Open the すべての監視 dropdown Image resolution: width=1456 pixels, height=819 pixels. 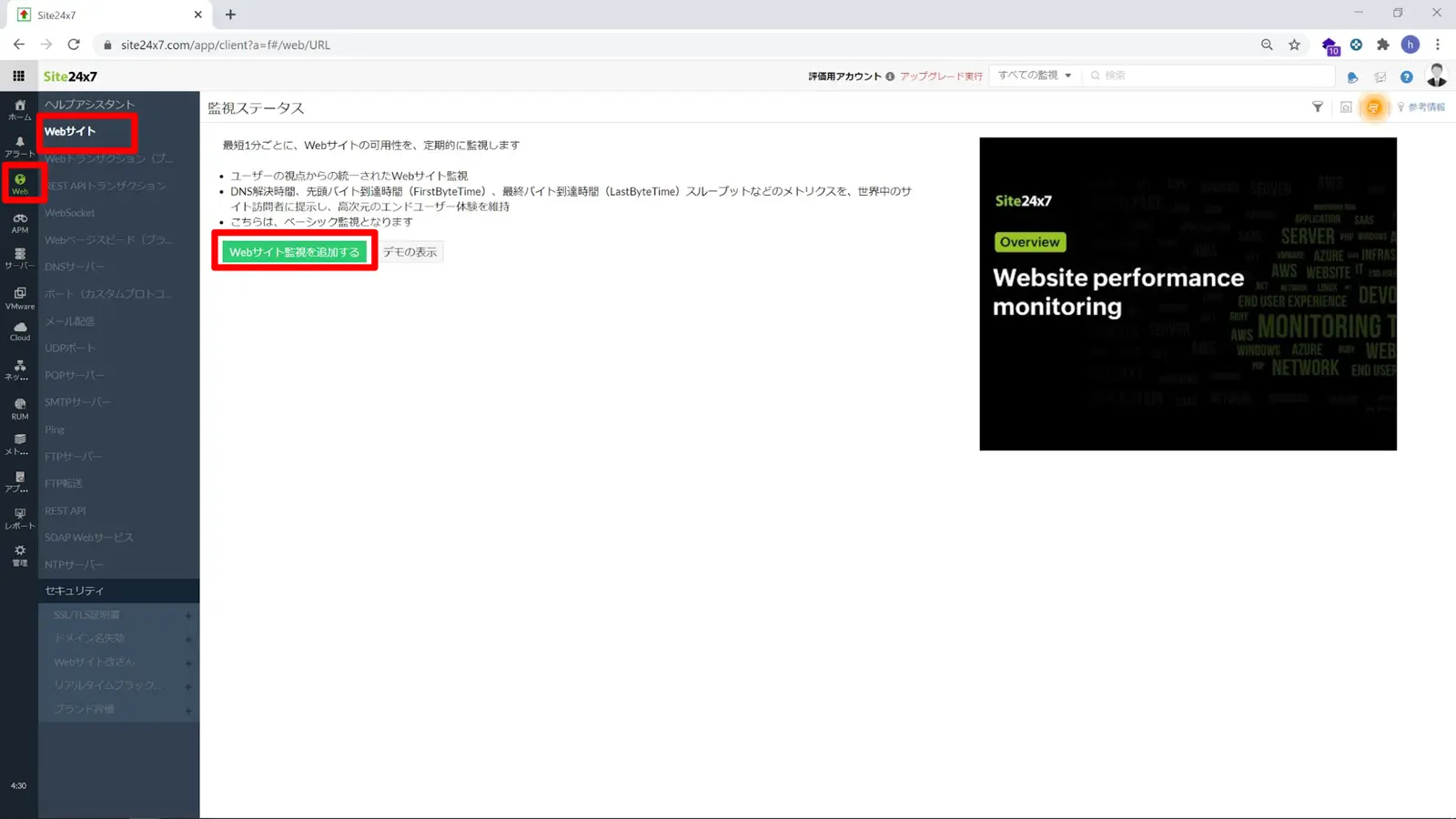click(1035, 76)
